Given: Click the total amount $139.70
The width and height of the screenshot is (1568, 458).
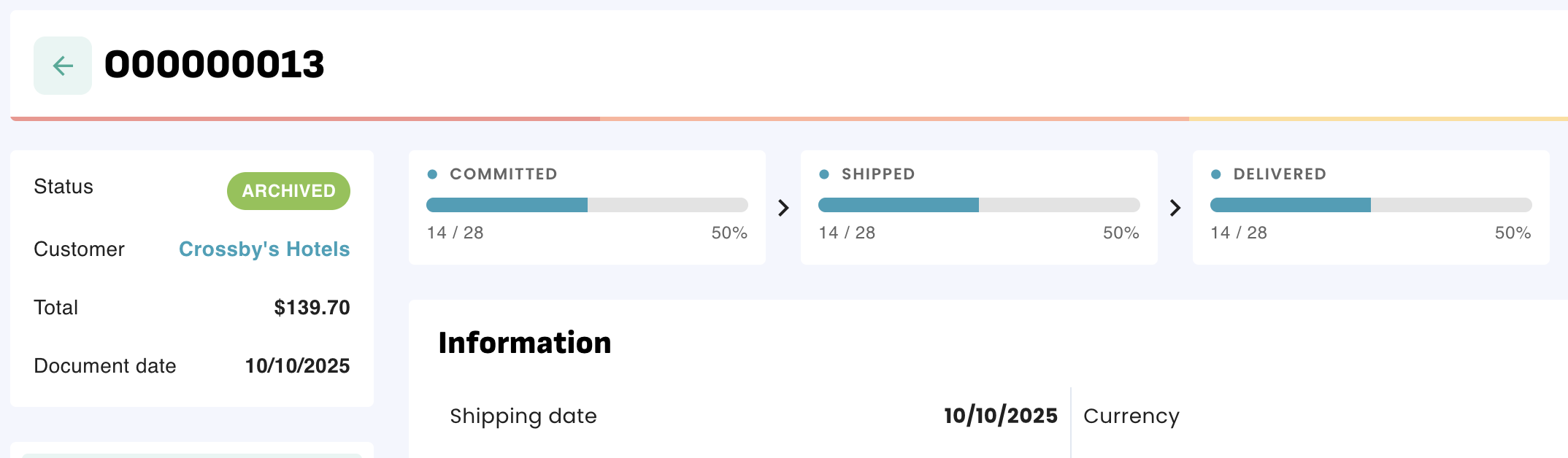Looking at the screenshot, I should (x=312, y=308).
